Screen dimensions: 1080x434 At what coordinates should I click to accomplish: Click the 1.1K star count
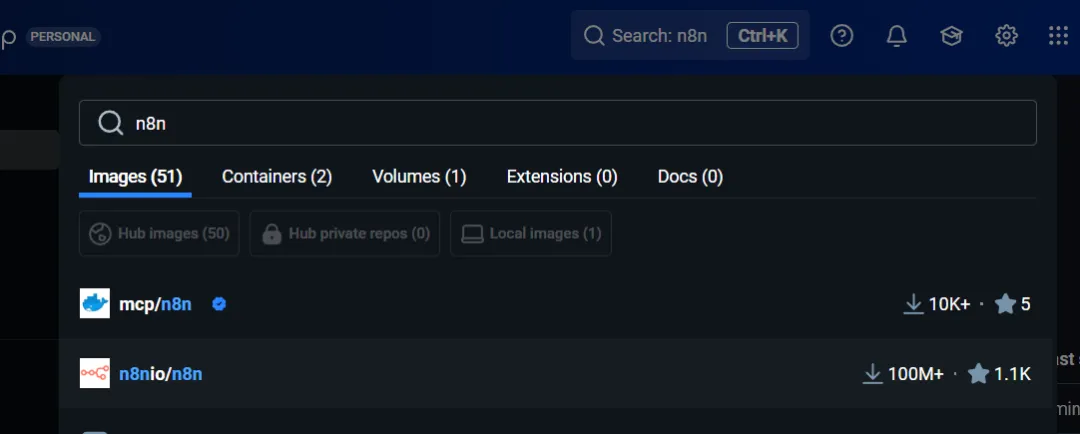[1012, 374]
